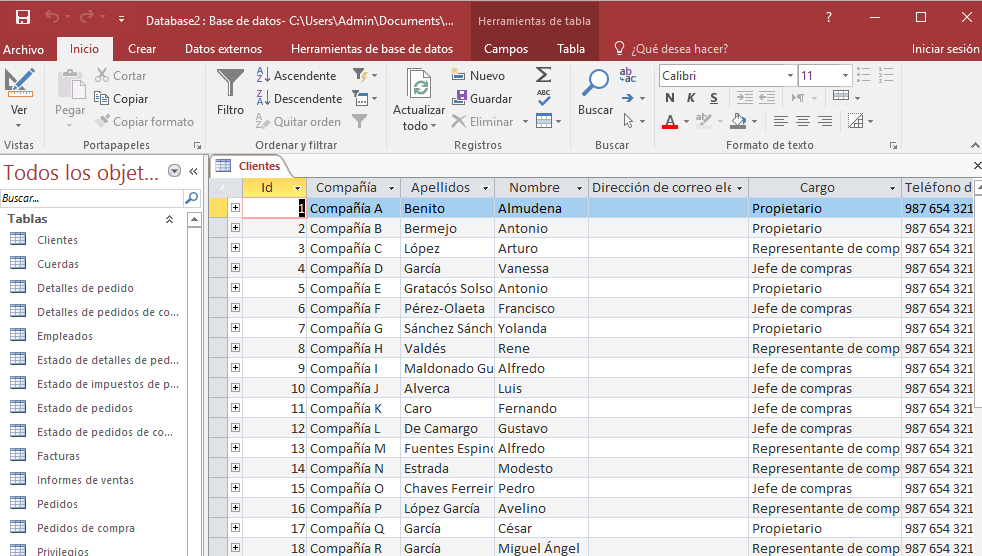Click Iniciar sesión link

(945, 49)
